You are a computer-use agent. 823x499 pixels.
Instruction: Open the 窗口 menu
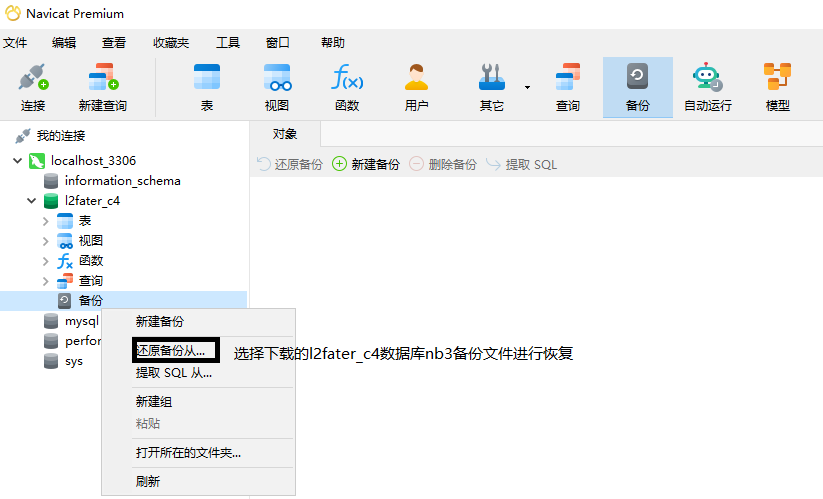[278, 43]
